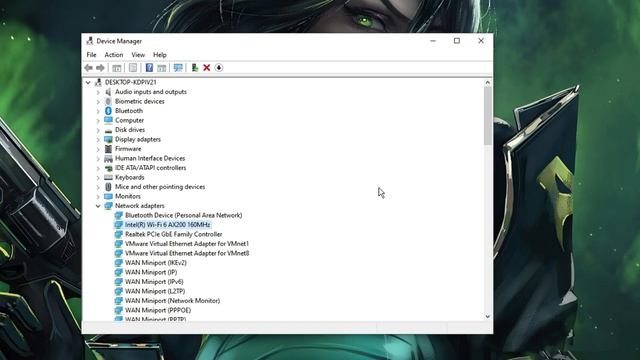
Task: Open Properties toolbar icon
Action: [133, 68]
